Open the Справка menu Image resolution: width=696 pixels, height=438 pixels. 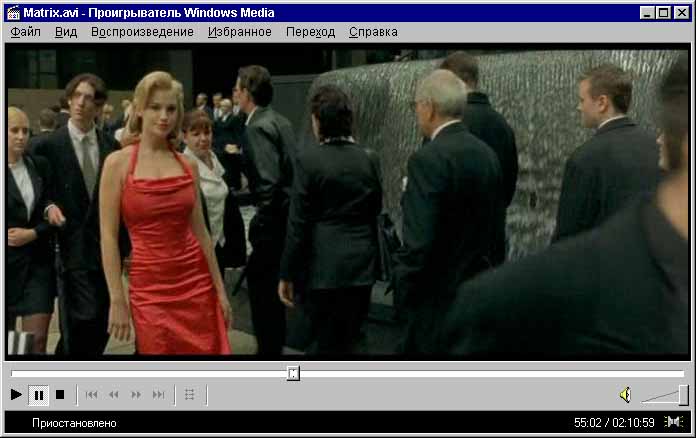click(373, 32)
